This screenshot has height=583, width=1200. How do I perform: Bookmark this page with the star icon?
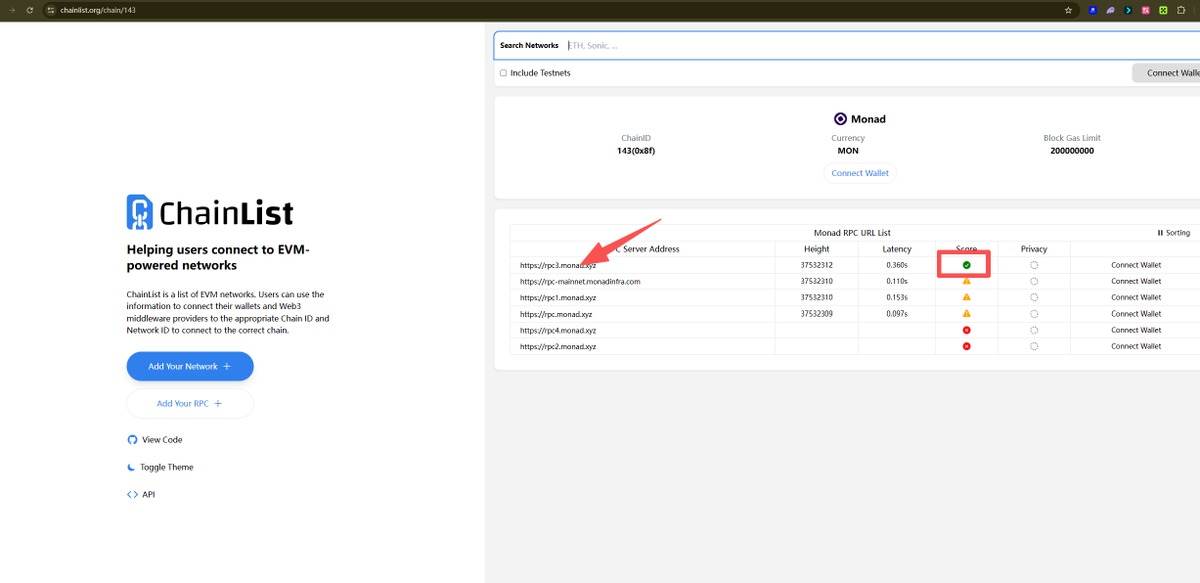pos(1068,10)
